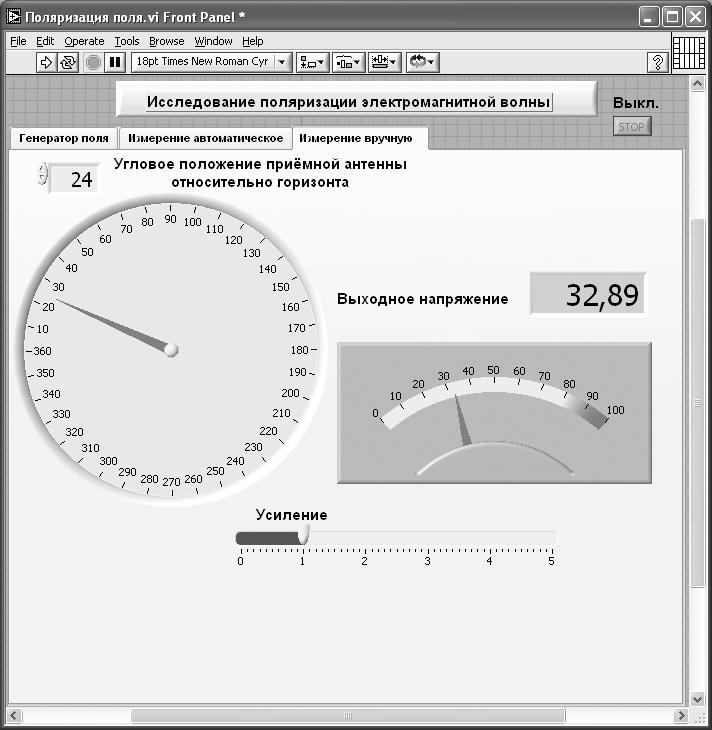
Task: Click the angle numeric field showing 24
Action: (x=74, y=179)
